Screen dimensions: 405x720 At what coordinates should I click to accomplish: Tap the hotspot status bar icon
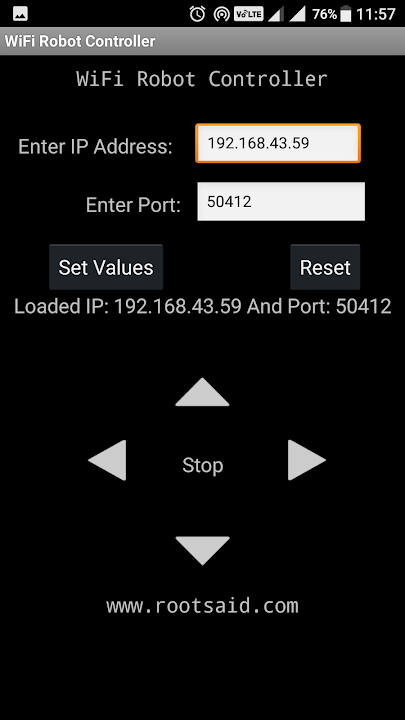(x=222, y=15)
